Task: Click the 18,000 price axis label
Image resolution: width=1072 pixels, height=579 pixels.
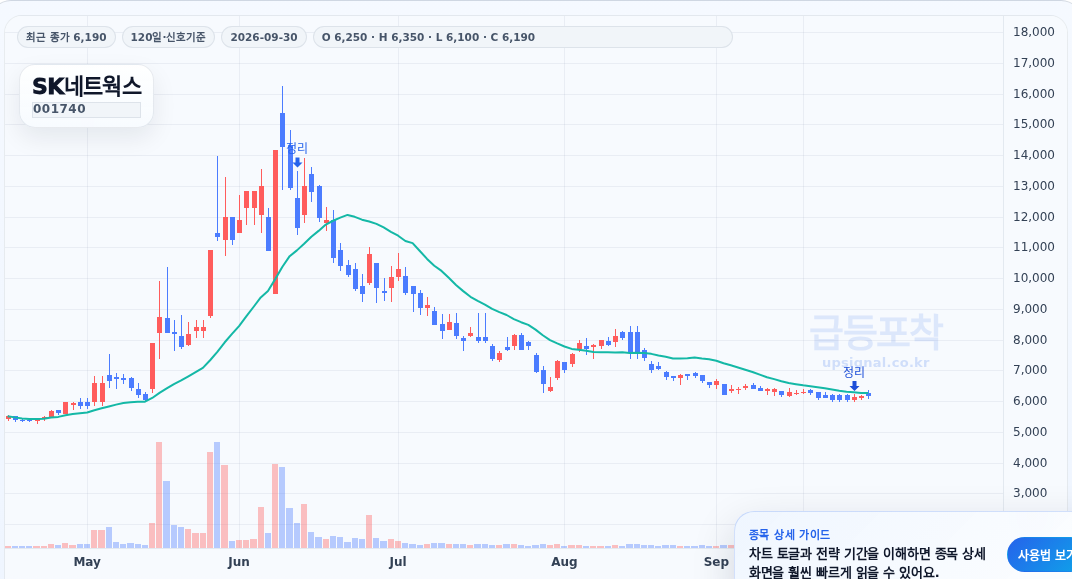Action: click(1034, 31)
